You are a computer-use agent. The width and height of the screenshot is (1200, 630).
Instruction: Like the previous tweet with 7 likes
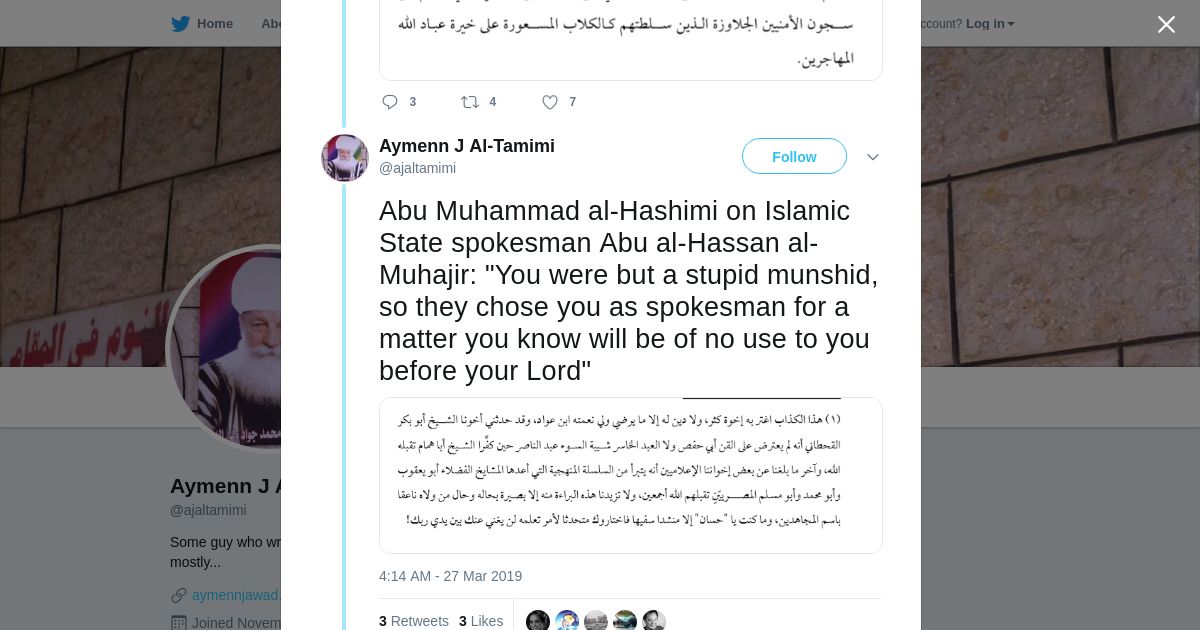[x=549, y=102]
